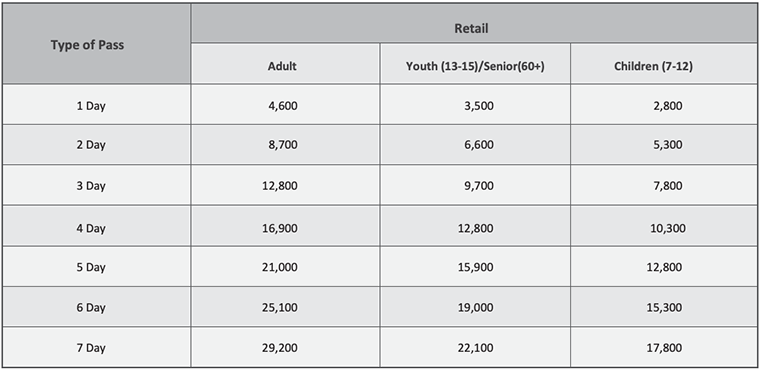This screenshot has width=760, height=369.
Task: Select the 7 Day row label
Action: 96,347
